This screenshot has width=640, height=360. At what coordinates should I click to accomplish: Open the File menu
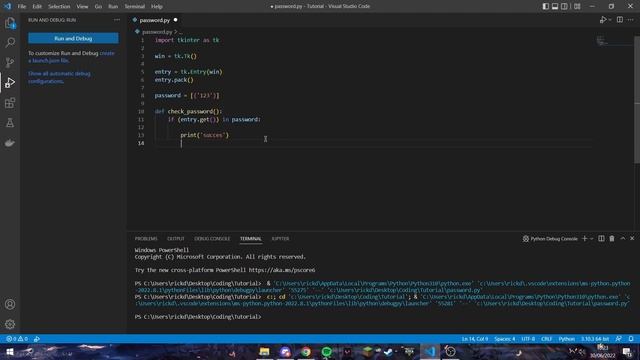tap(22, 6)
